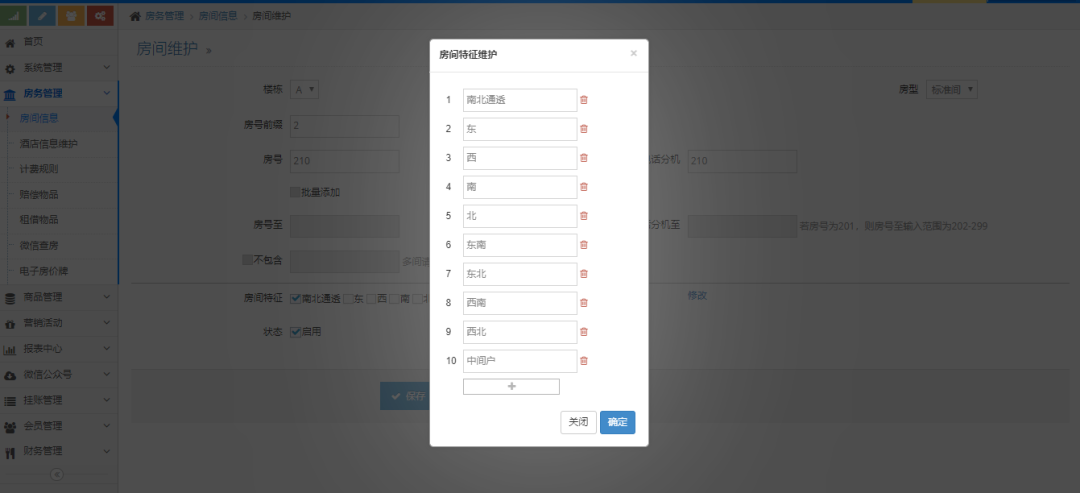
Task: Delete the 西南 feature row 8
Action: [584, 302]
